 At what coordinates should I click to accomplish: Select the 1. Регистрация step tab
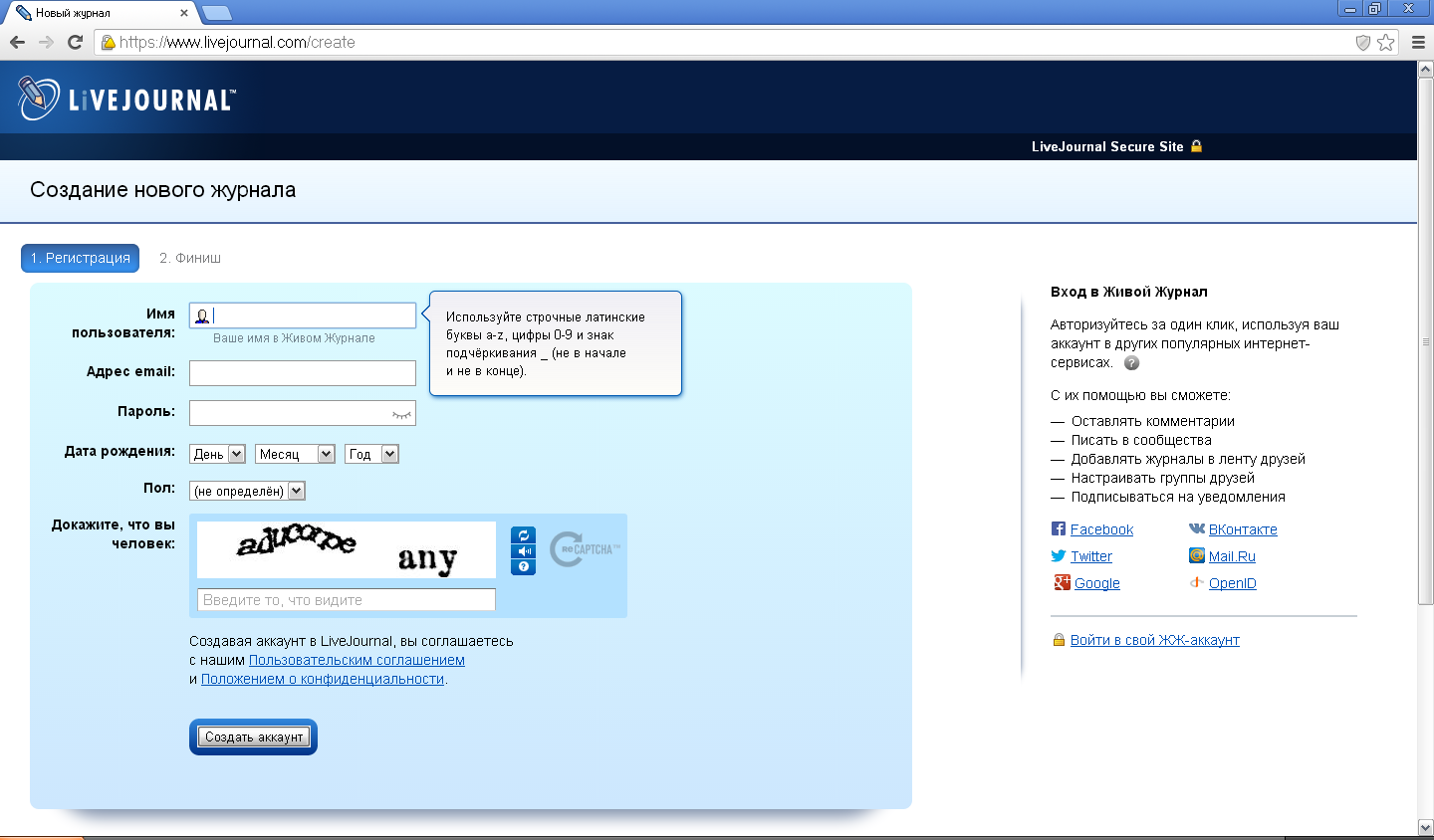pos(80,258)
